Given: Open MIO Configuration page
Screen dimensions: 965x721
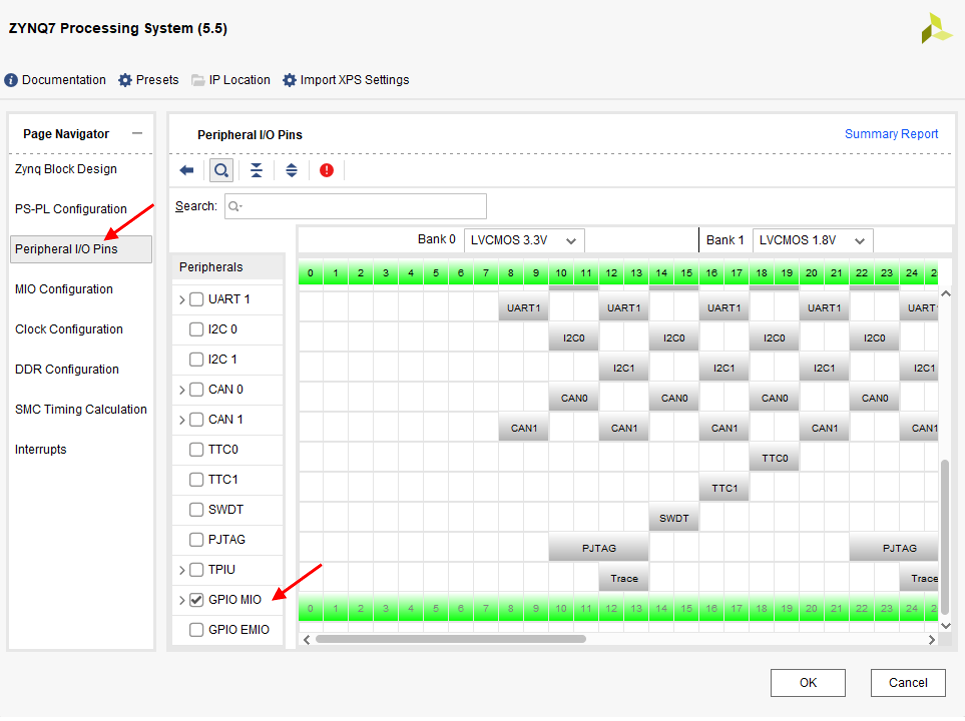Looking at the screenshot, I should (64, 289).
